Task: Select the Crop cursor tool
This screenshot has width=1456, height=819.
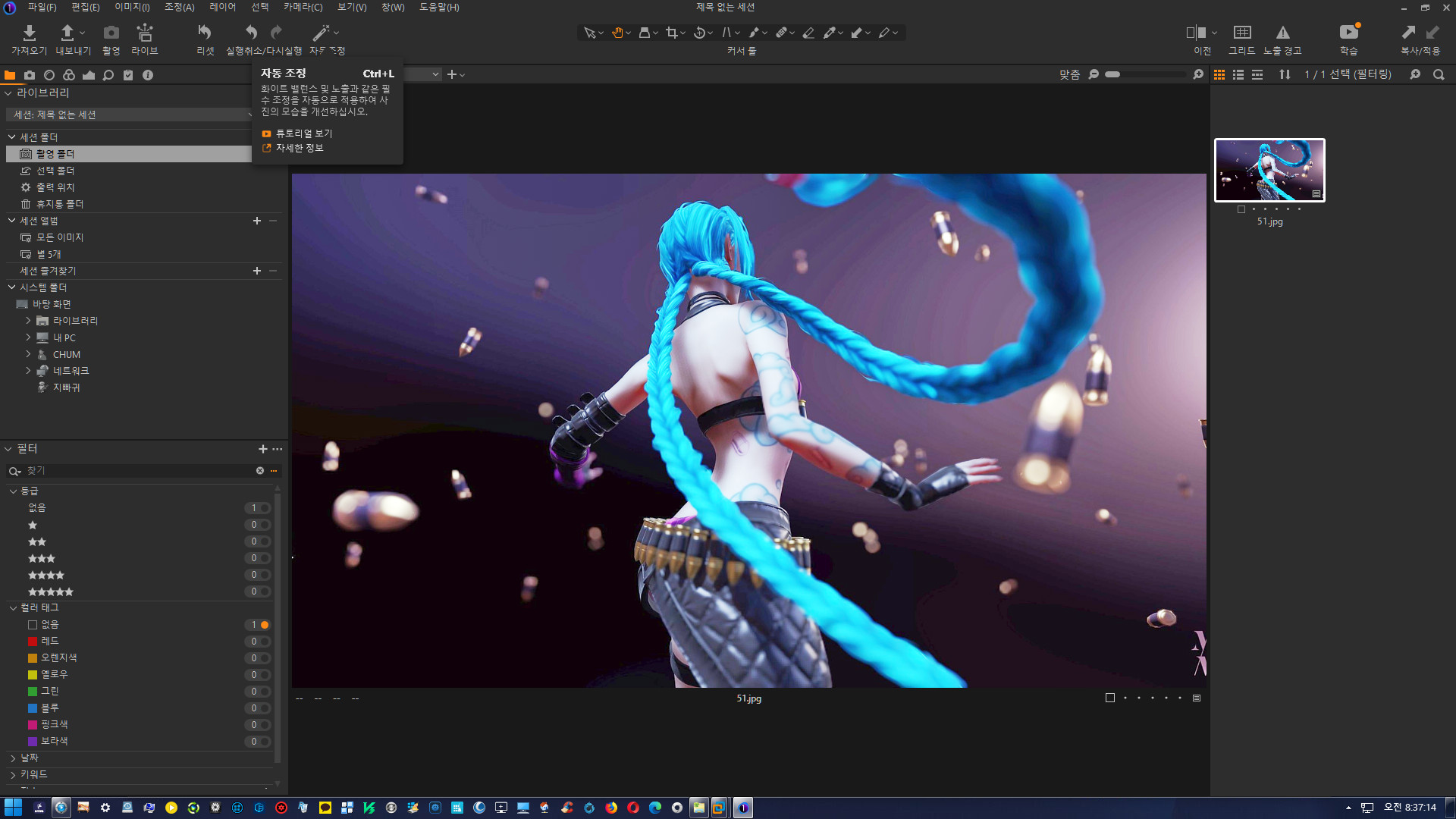Action: pos(671,33)
